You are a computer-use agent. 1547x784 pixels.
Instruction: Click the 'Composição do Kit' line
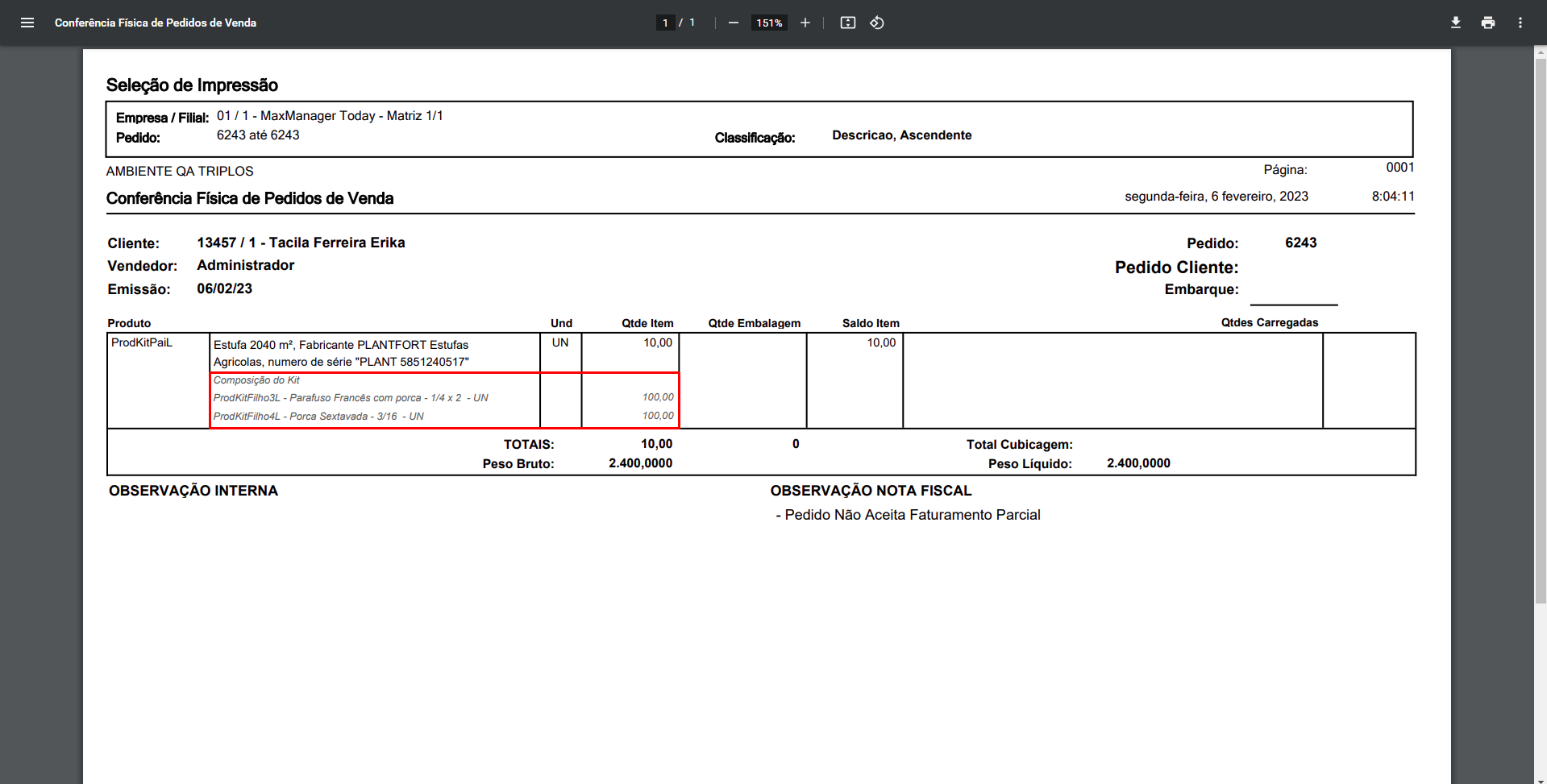[x=256, y=380]
